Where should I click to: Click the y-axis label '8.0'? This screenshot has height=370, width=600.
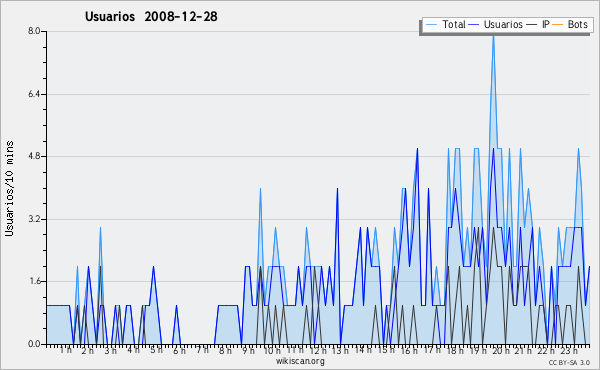click(34, 31)
